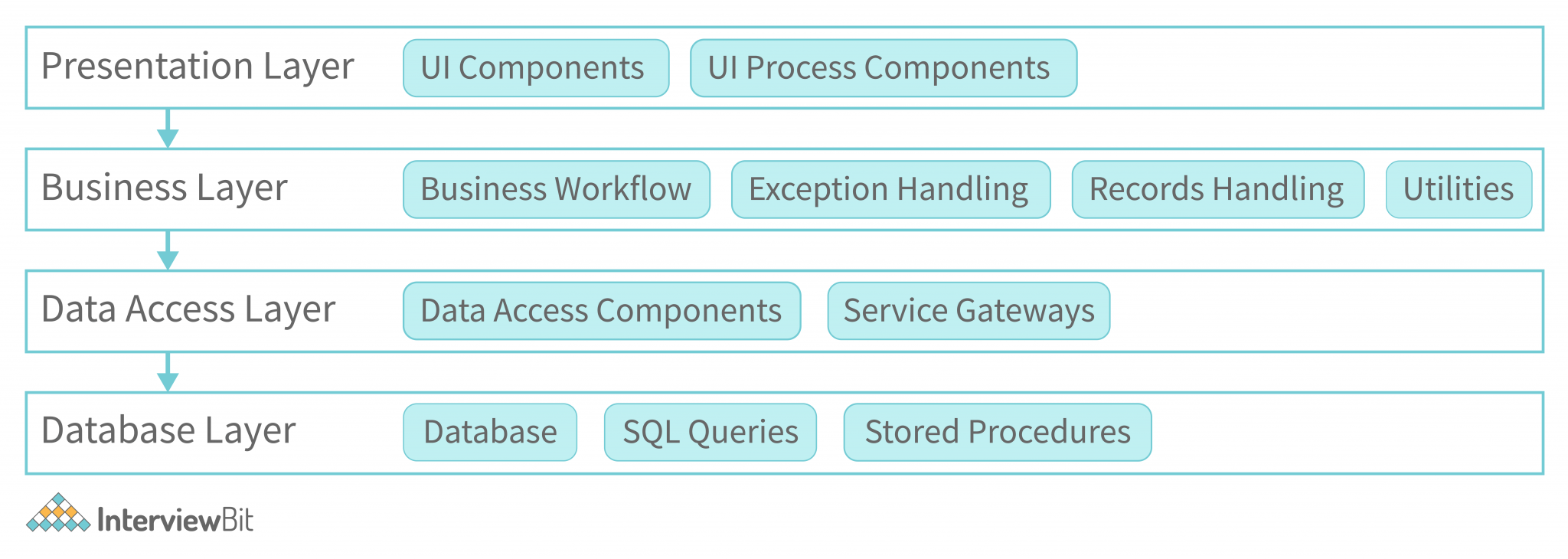Click arrow from Presentation to Business Layer
1568x559 pixels.
pos(168,129)
